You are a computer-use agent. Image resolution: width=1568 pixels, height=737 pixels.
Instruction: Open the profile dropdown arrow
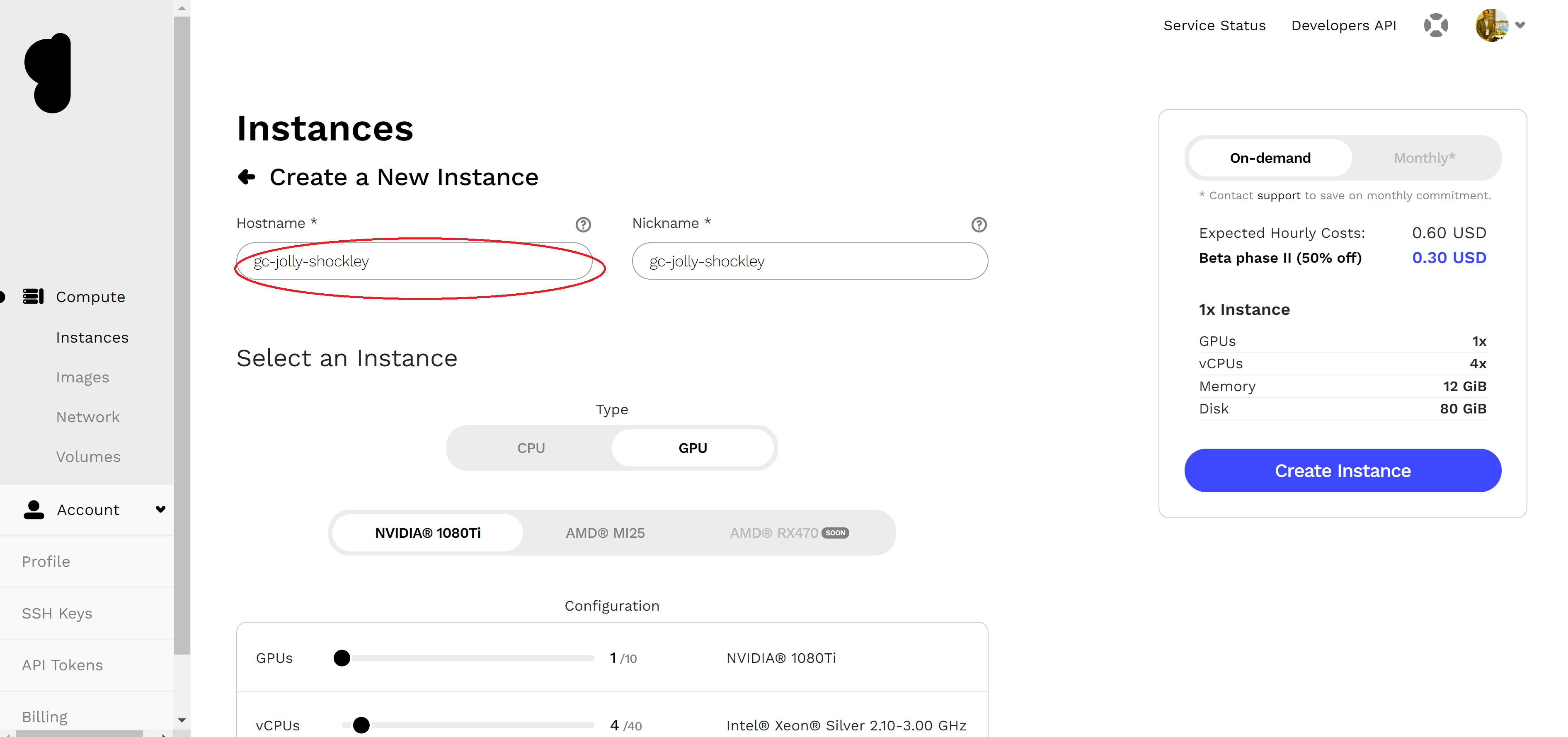pos(1520,25)
